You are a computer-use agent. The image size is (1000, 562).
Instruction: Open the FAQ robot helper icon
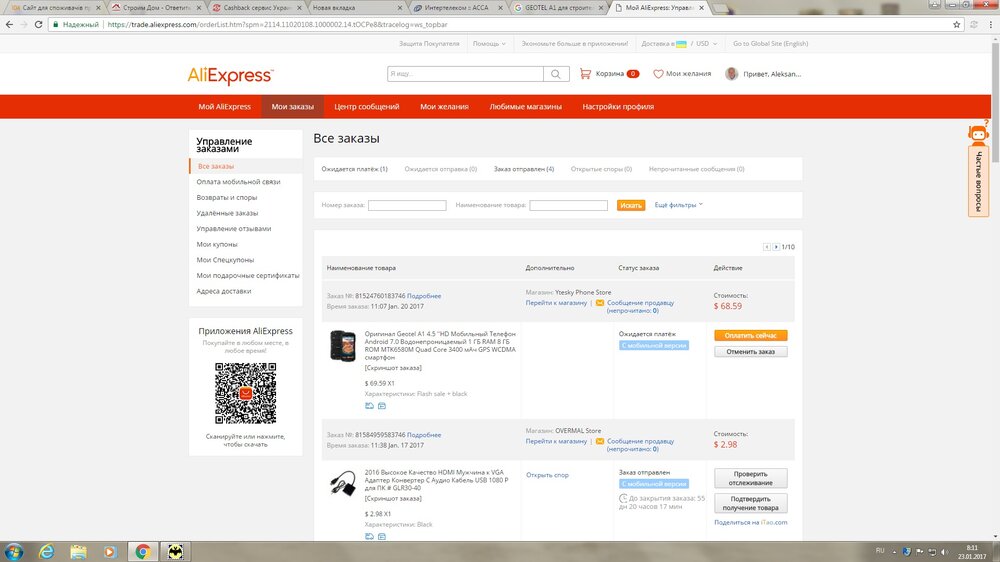click(978, 134)
